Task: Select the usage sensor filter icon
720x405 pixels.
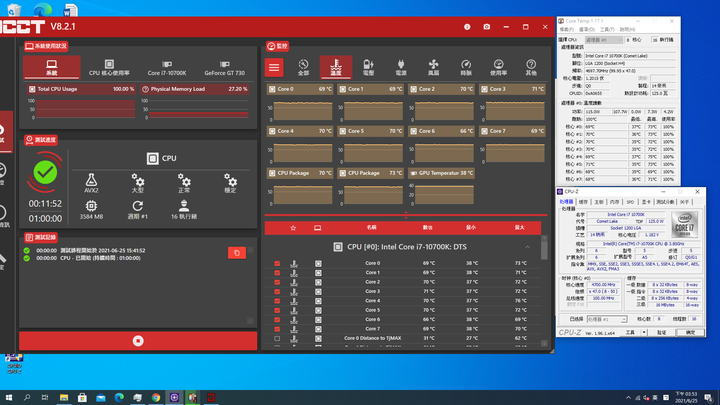Action: pyautogui.click(x=499, y=68)
